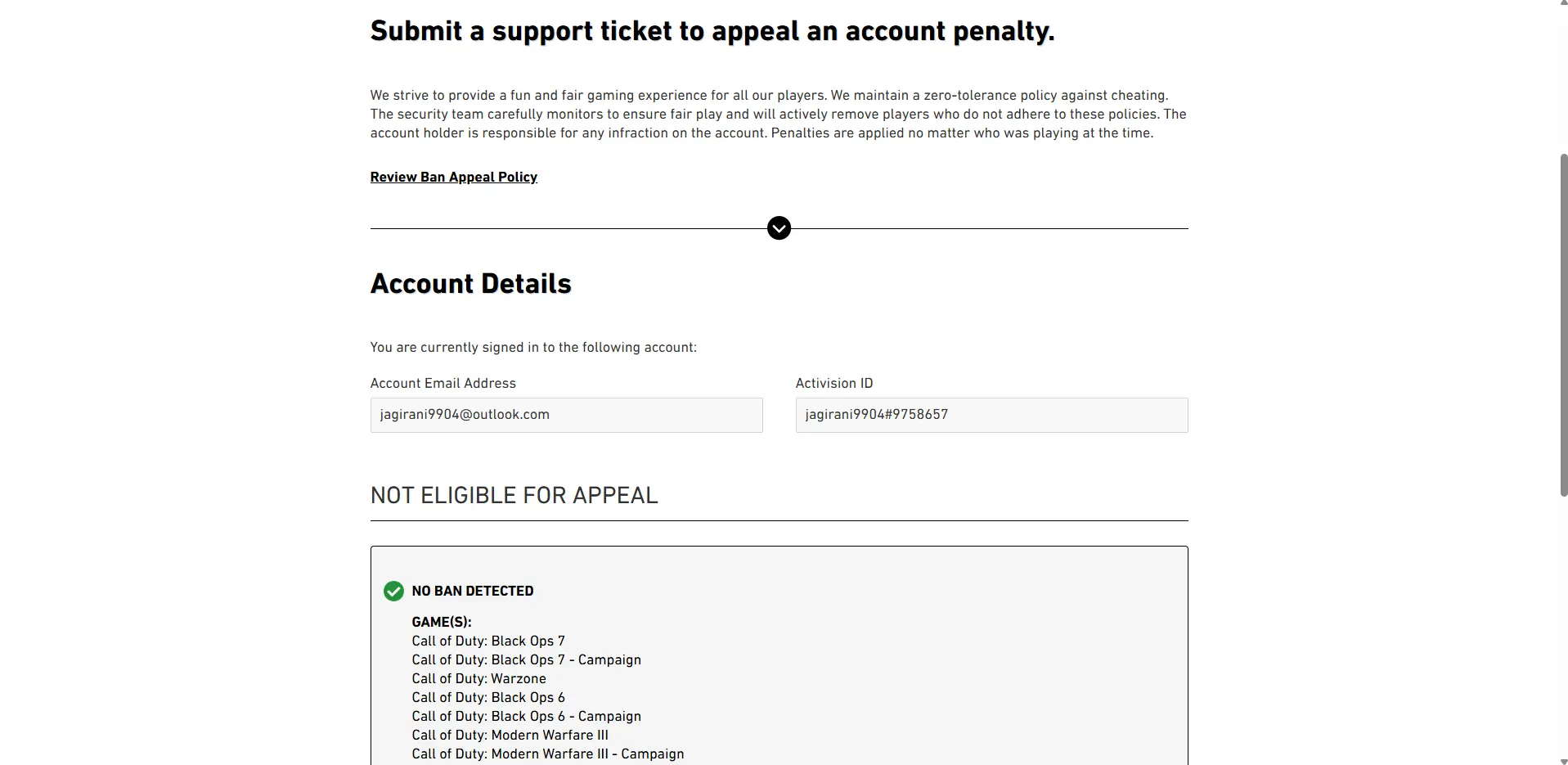This screenshot has height=765, width=1568.
Task: Click the green check mark icon
Action: coord(393,591)
